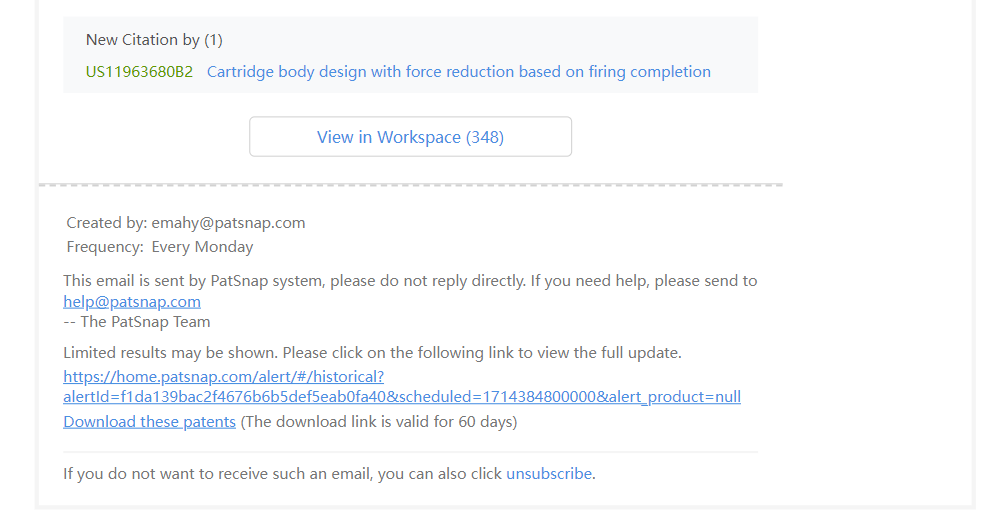Screen dimensions: 993x519
Task: Click the dashed separator below View in Workspace
Action: coord(410,185)
